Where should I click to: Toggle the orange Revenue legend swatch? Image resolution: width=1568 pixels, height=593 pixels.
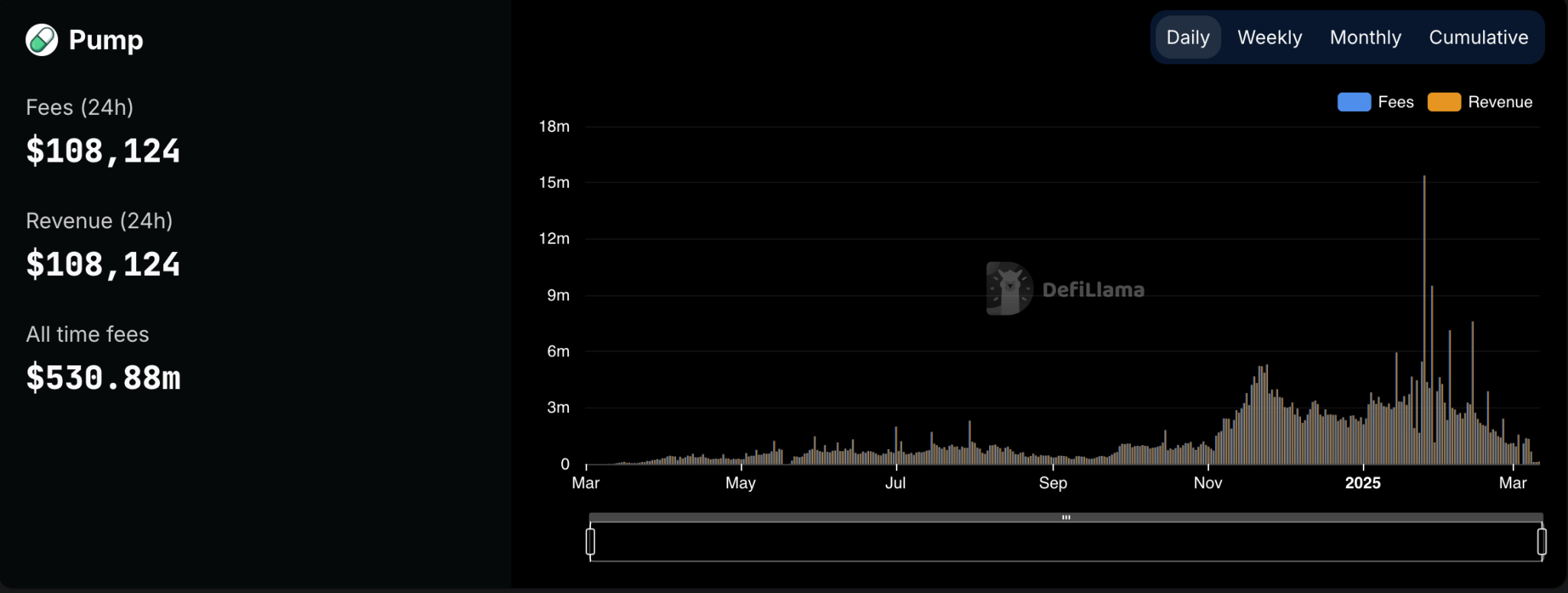[x=1444, y=102]
